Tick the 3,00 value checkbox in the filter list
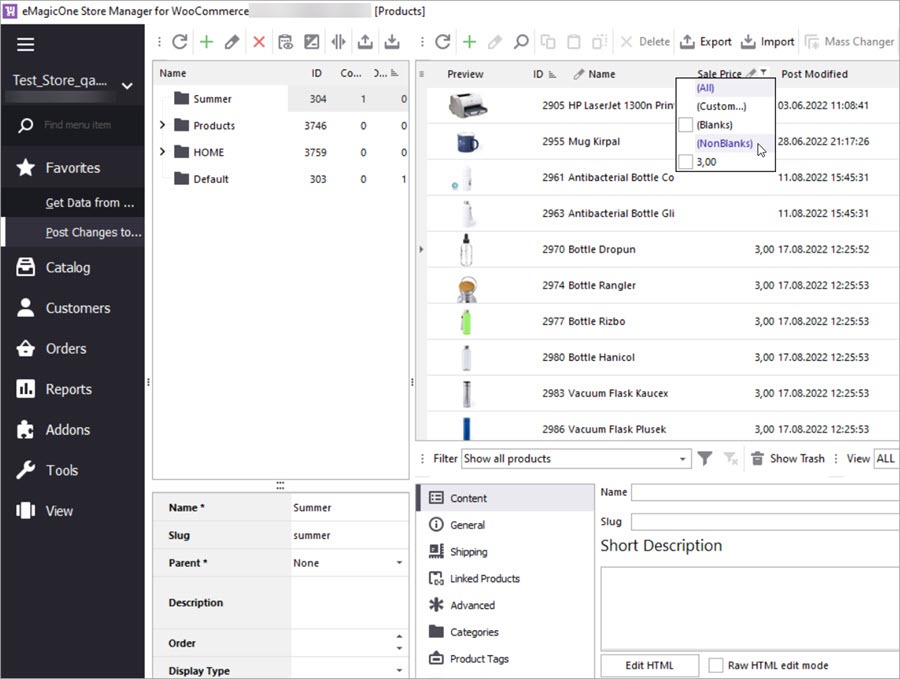Screen dimensions: 900x679 685,162
